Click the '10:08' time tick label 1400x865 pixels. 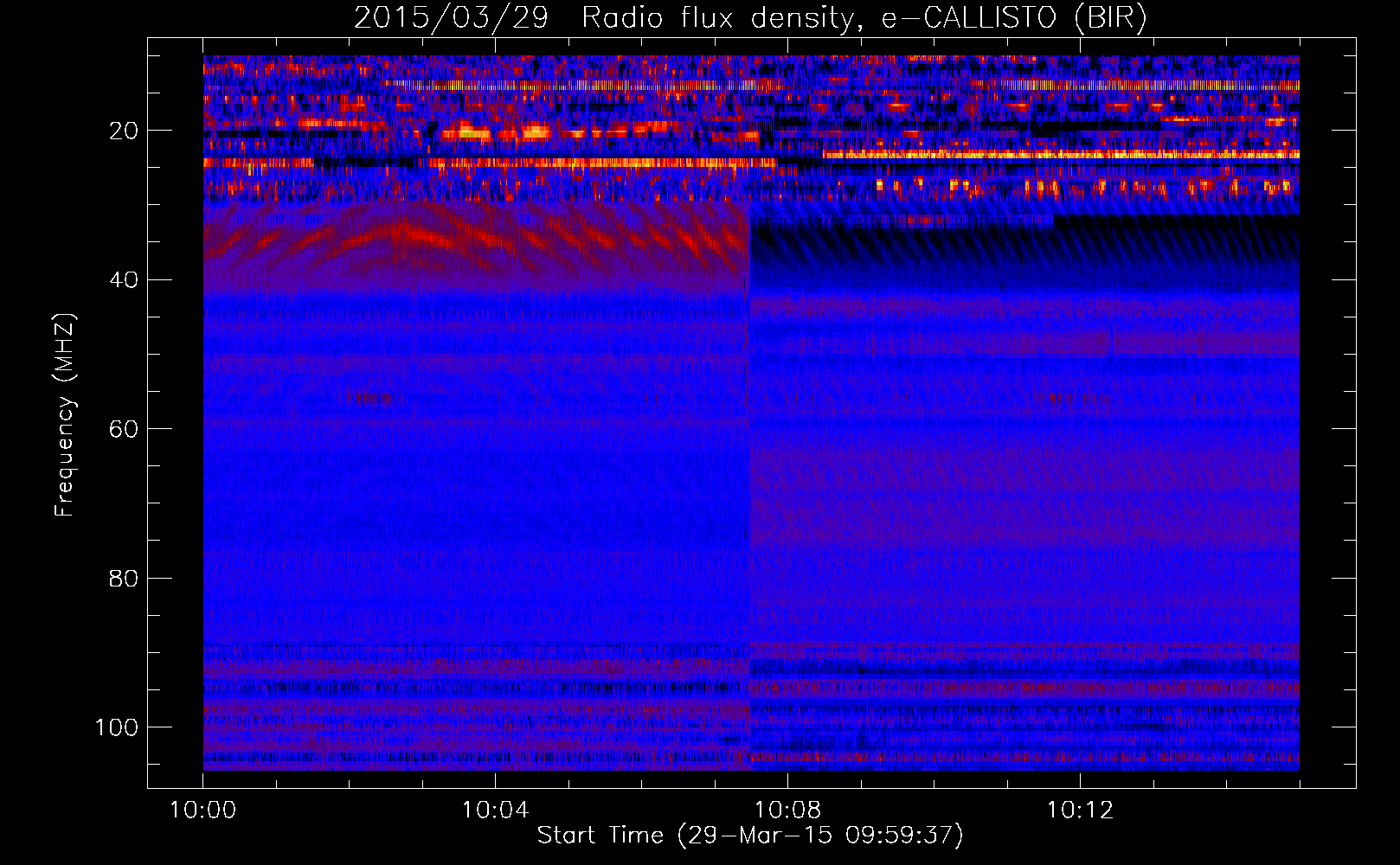click(787, 811)
